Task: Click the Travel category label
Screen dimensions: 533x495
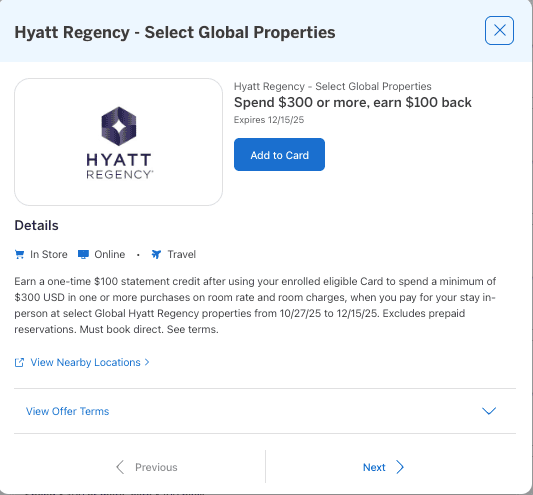Action: [182, 254]
